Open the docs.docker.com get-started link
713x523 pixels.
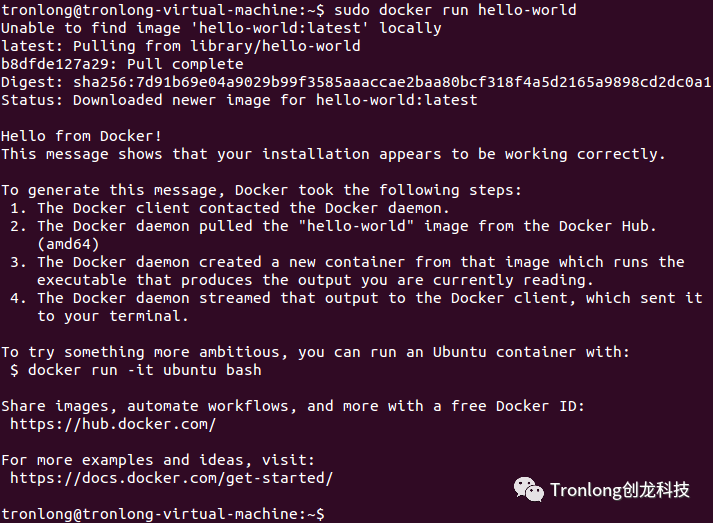[x=171, y=478]
